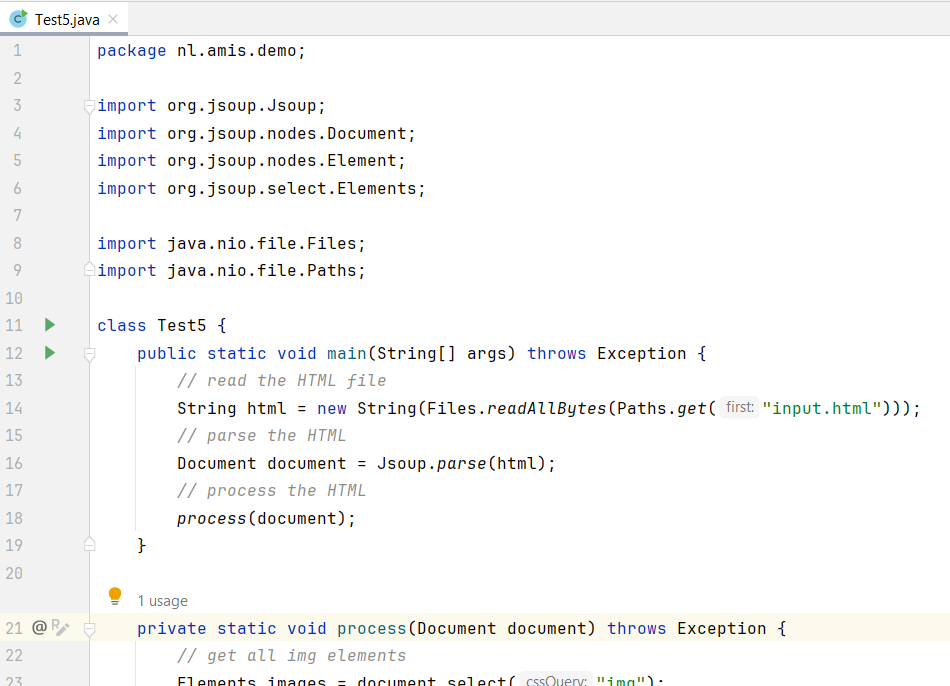Click the 'first:' parameter hint on line 14
The height and width of the screenshot is (686, 950).
(x=740, y=408)
